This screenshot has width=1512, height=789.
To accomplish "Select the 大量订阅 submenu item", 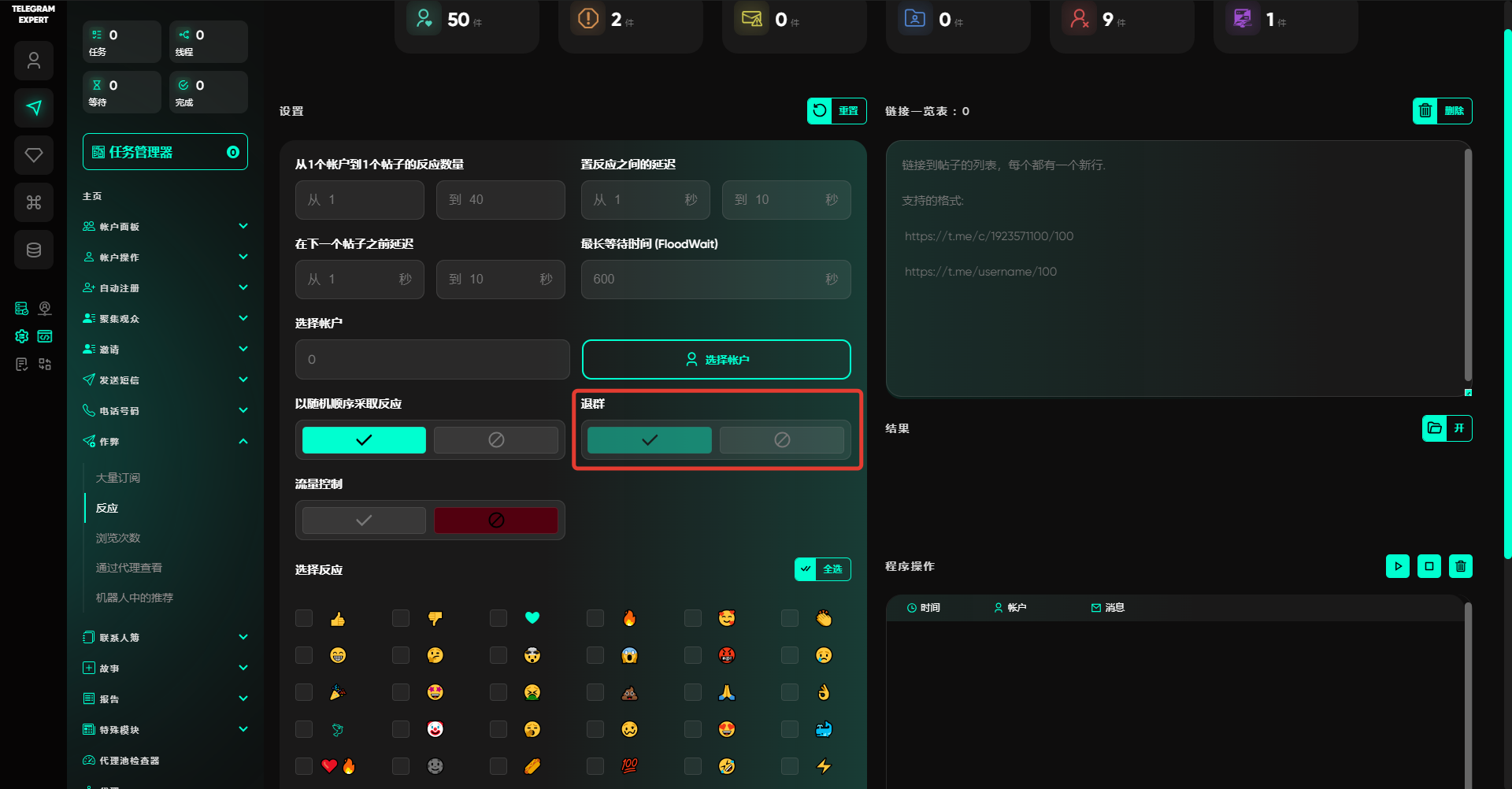I will pos(118,478).
